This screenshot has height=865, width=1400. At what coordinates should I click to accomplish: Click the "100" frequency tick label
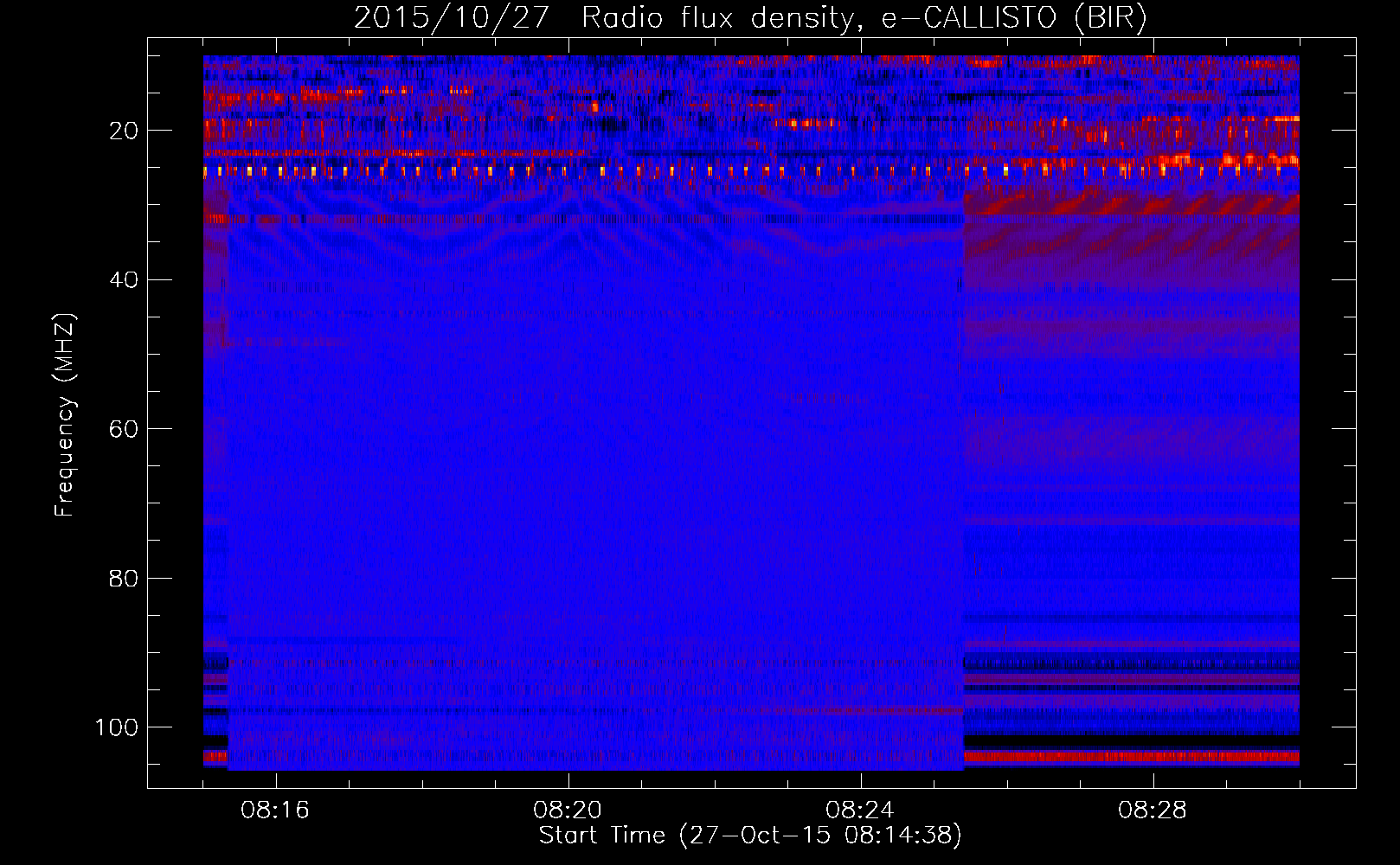(x=117, y=727)
